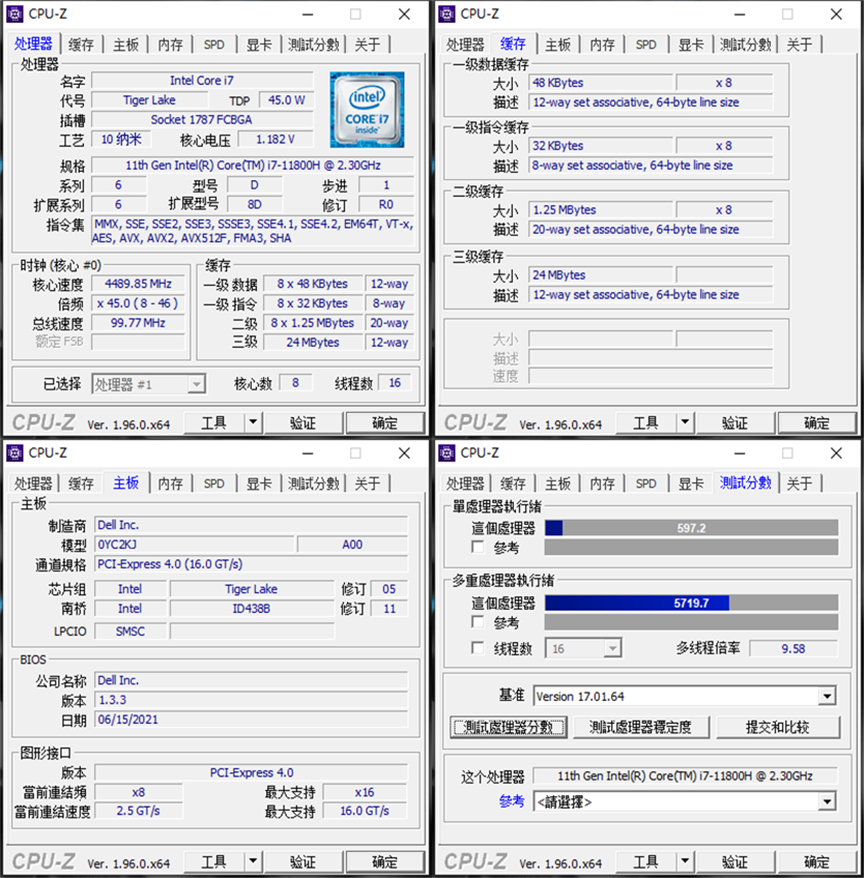Click the 验证 button in cache window
864x878 pixels.
[735, 422]
